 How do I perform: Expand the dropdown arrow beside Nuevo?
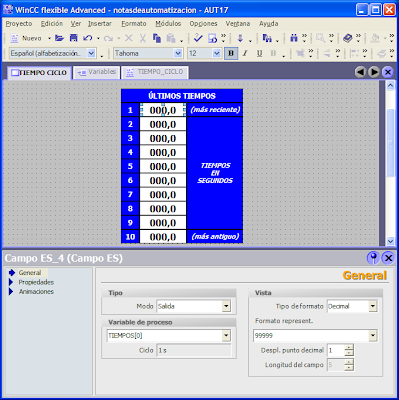pos(49,38)
